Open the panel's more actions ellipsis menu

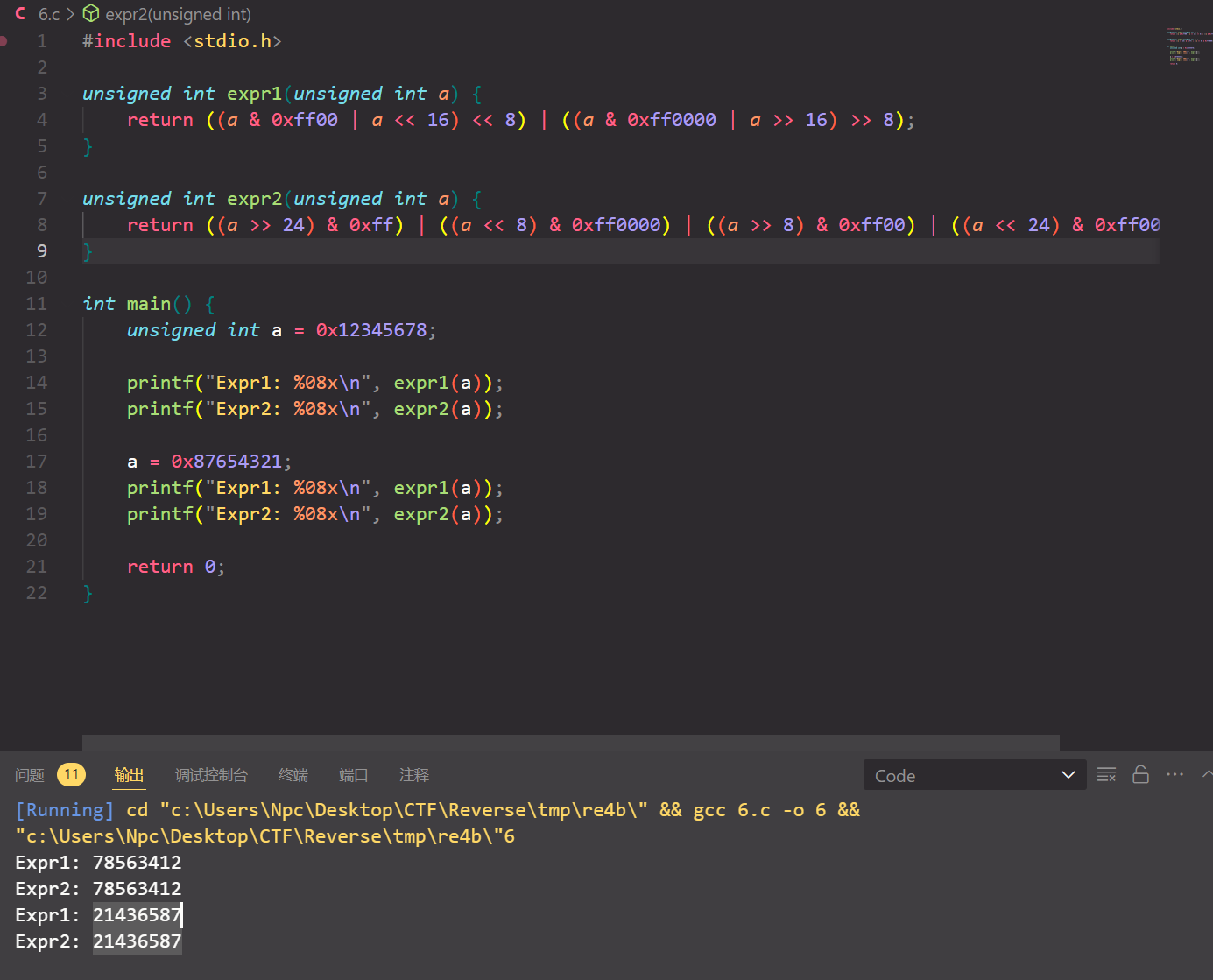1174,775
